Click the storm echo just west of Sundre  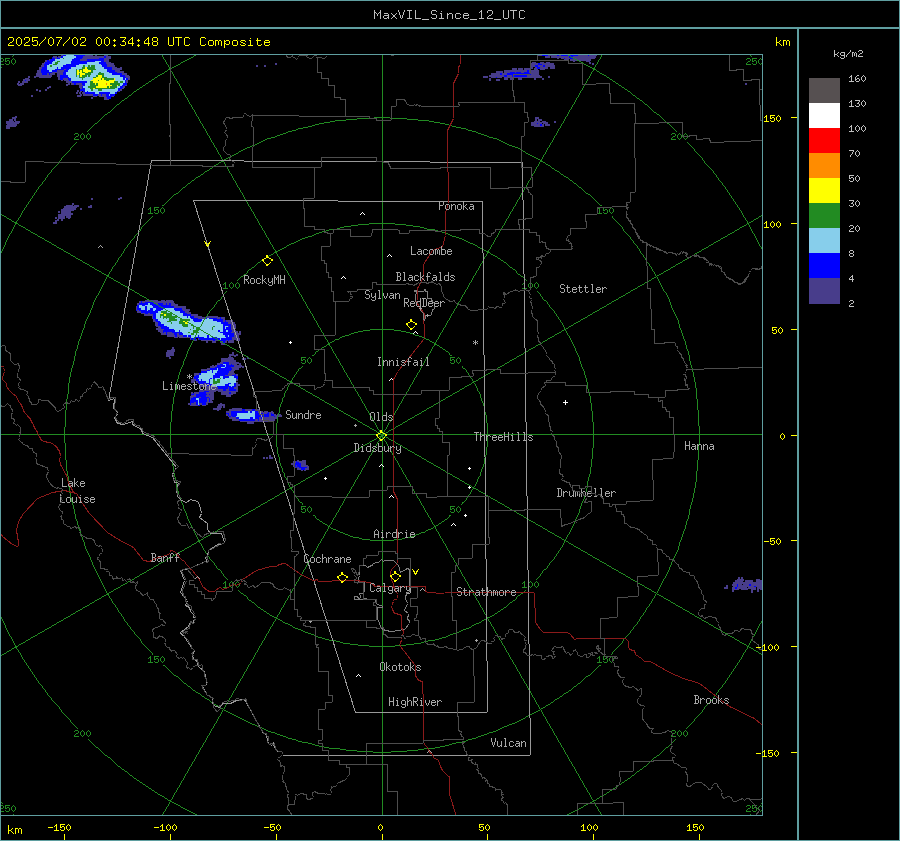pos(251,415)
